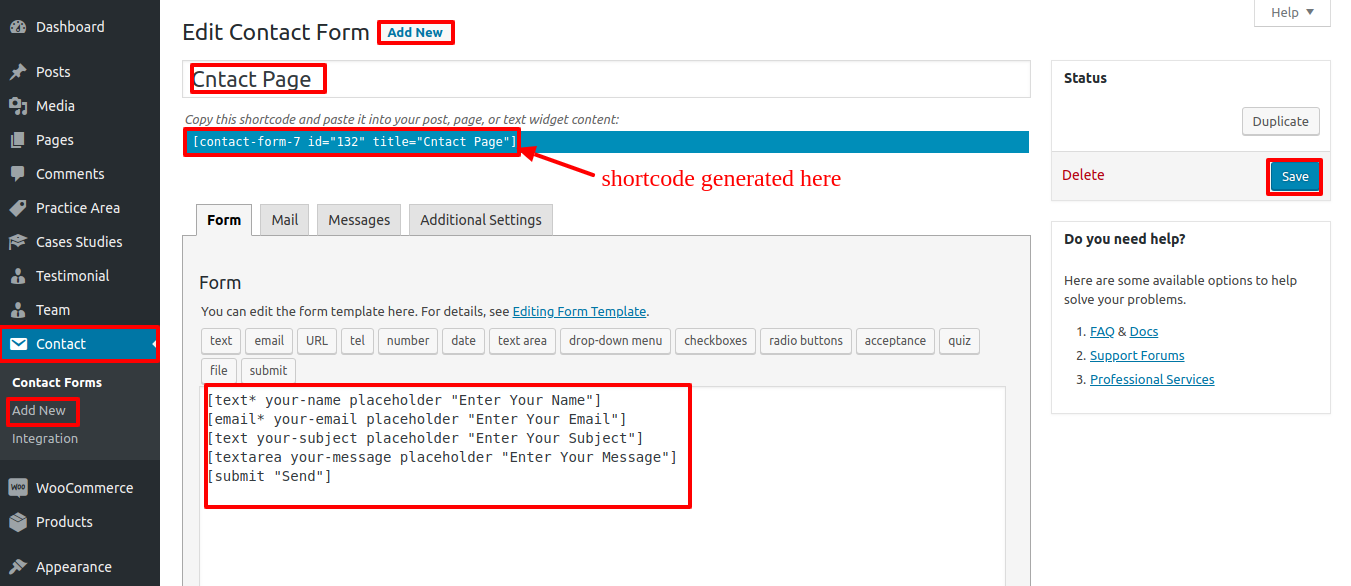
Task: Insert a URL tag
Action: 317,340
